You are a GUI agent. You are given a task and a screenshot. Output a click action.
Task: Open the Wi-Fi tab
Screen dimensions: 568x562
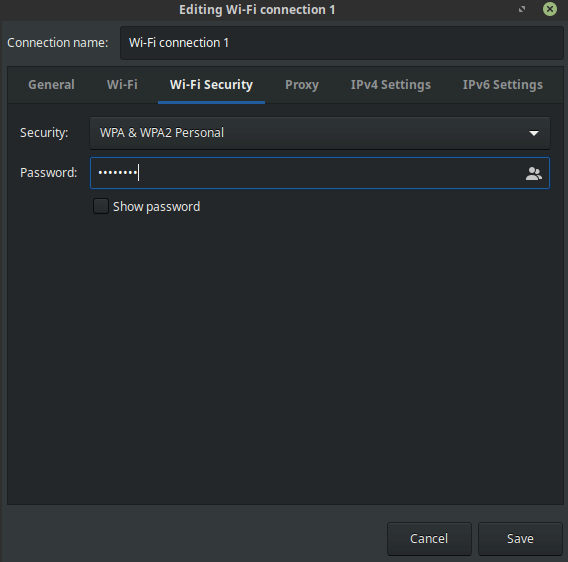122,85
